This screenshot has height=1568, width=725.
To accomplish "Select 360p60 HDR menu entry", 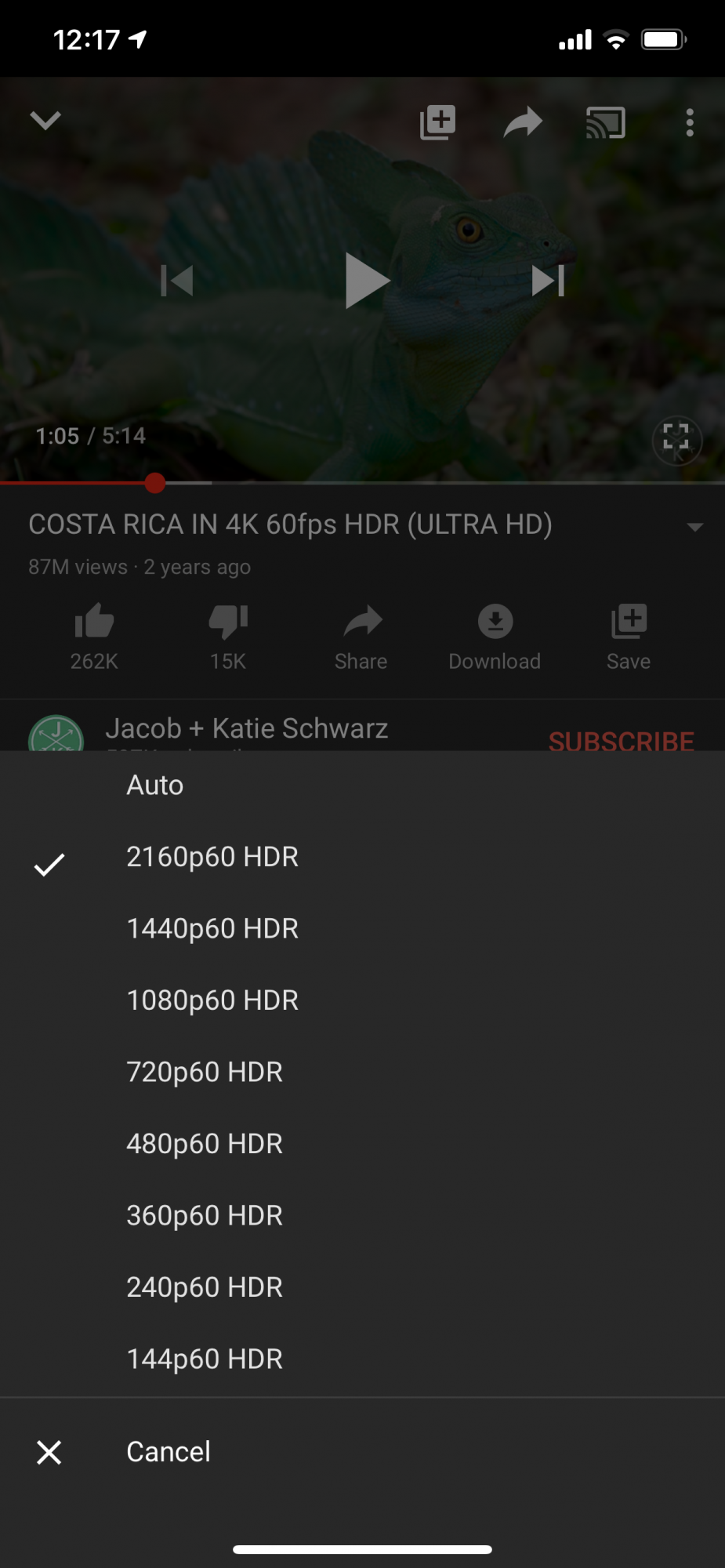I will click(362, 1215).
